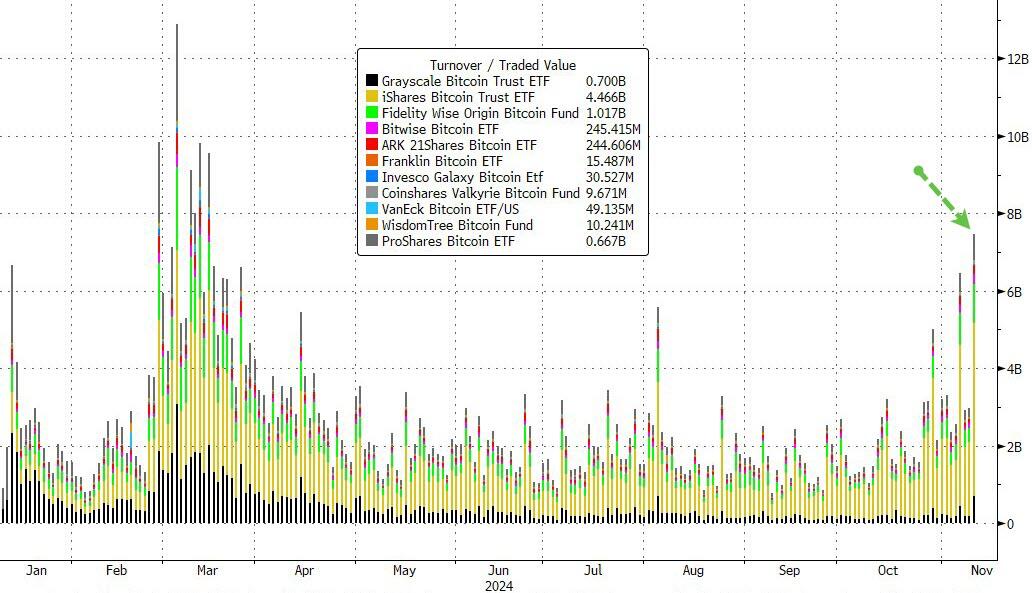Click the ProShares Bitcoin ETF value 0.667B
1032x593 pixels.
click(x=606, y=241)
